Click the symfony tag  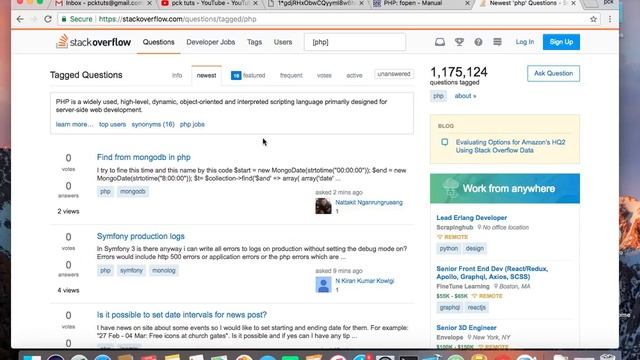click(131, 270)
